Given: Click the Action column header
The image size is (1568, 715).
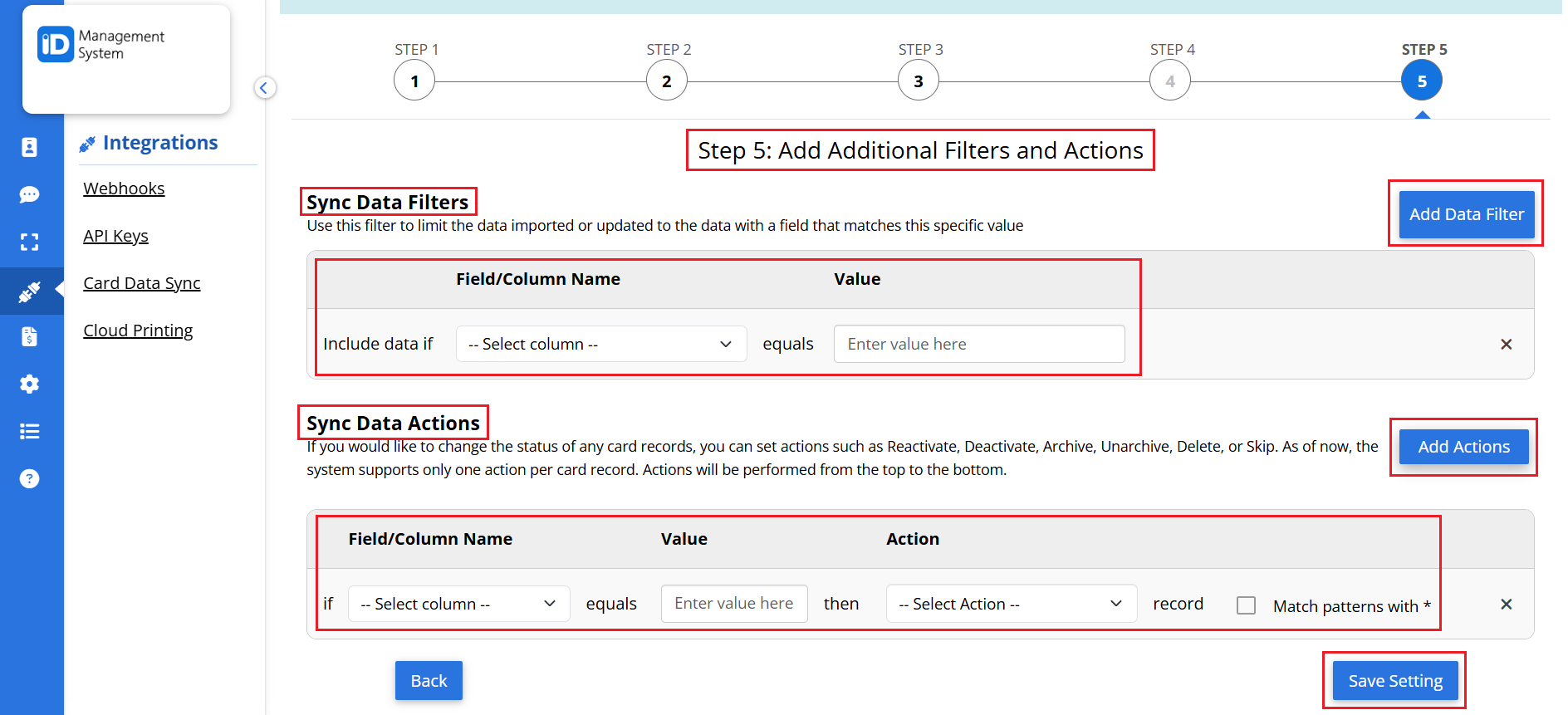Looking at the screenshot, I should point(913,539).
